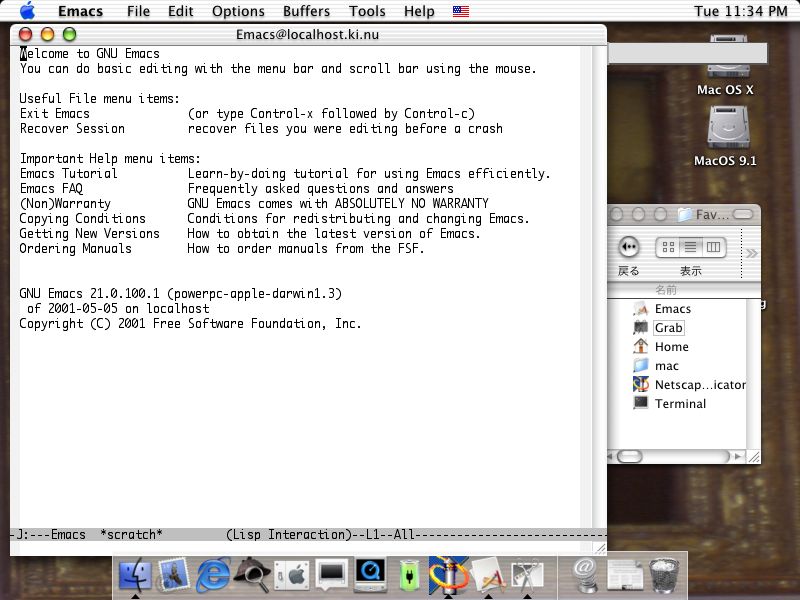
Task: Open the Help menu
Action: coord(419,11)
